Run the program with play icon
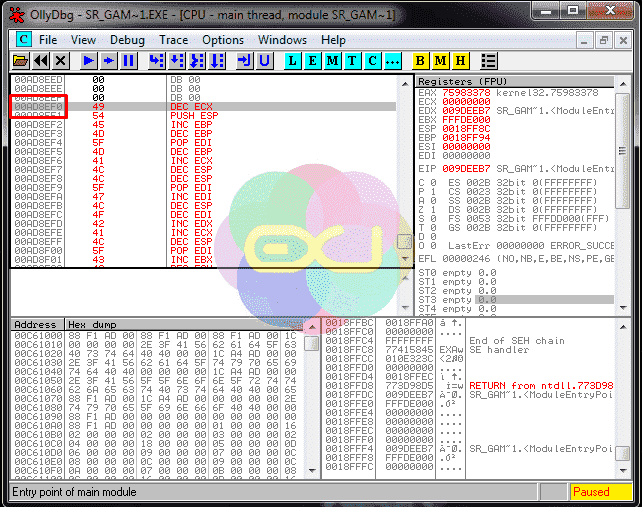 click(88, 61)
